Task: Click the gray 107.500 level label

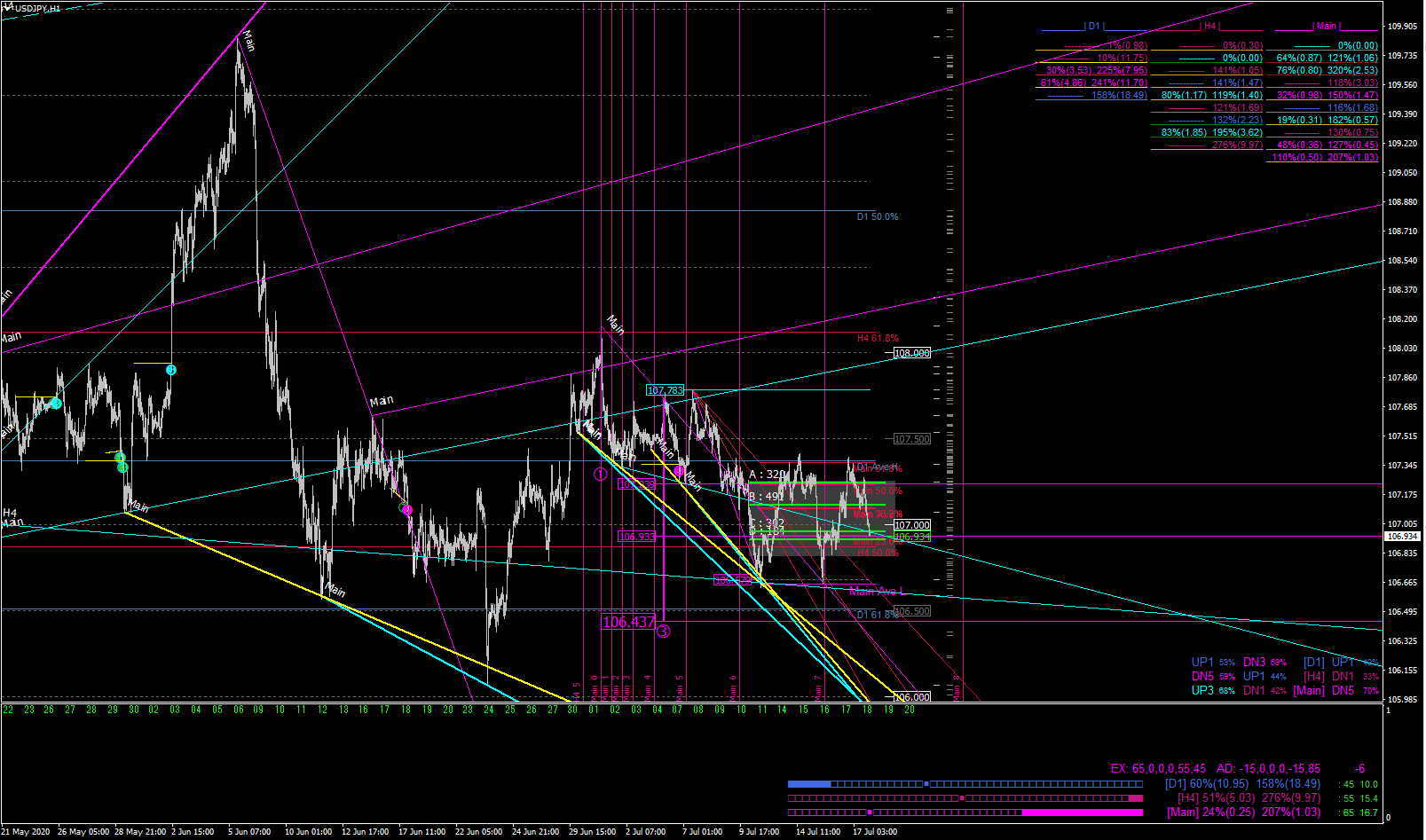Action: [x=912, y=439]
